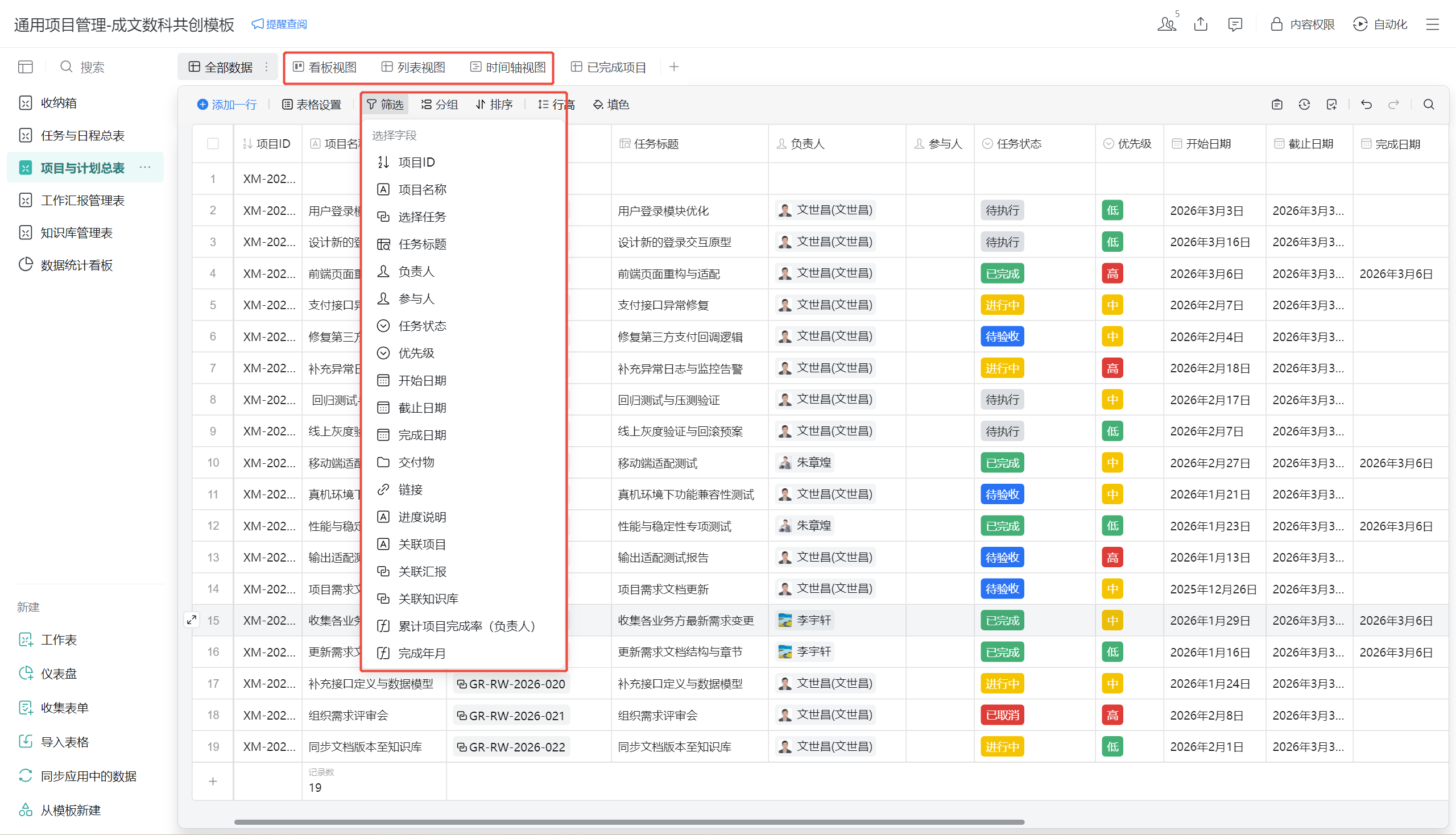Open hamburger menu at top right
1456x835 pixels.
(1433, 24)
